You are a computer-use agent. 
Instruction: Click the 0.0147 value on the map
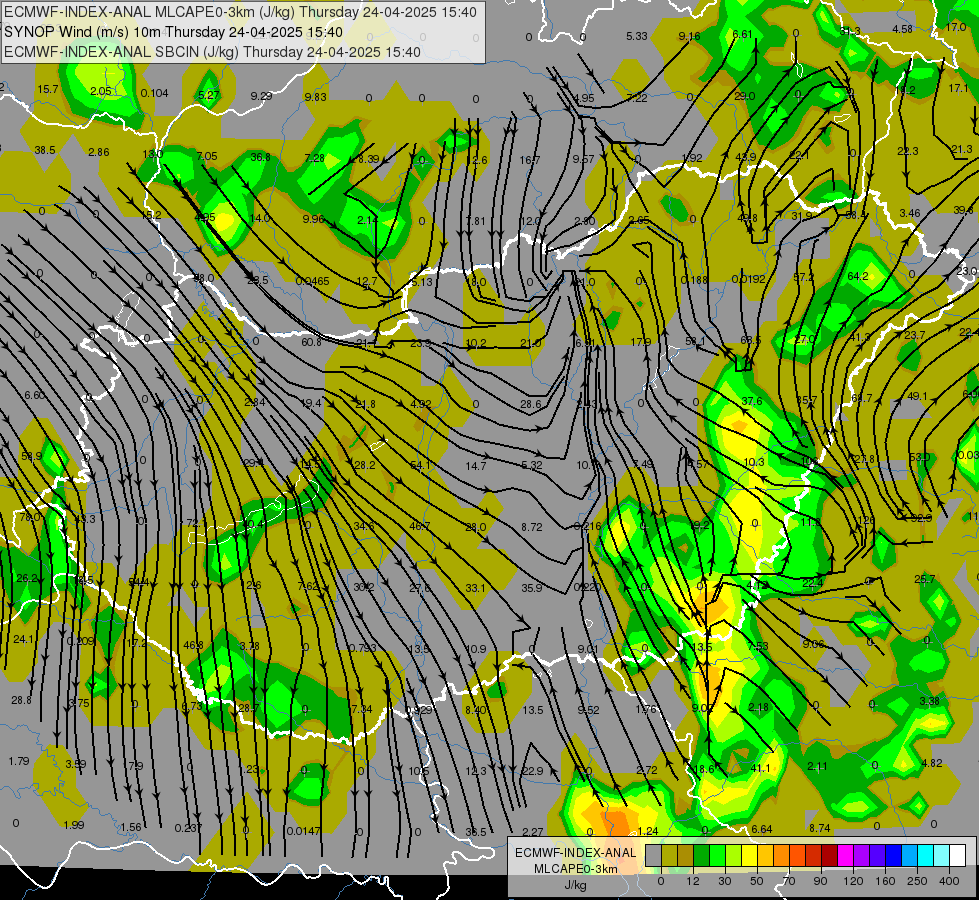pyautogui.click(x=303, y=831)
